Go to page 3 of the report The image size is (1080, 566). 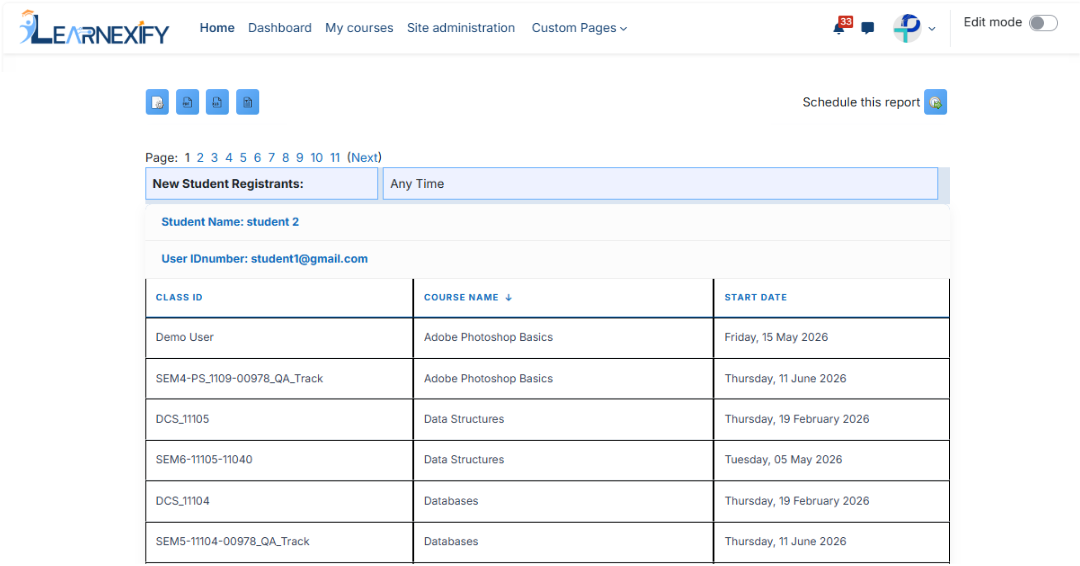click(x=214, y=158)
